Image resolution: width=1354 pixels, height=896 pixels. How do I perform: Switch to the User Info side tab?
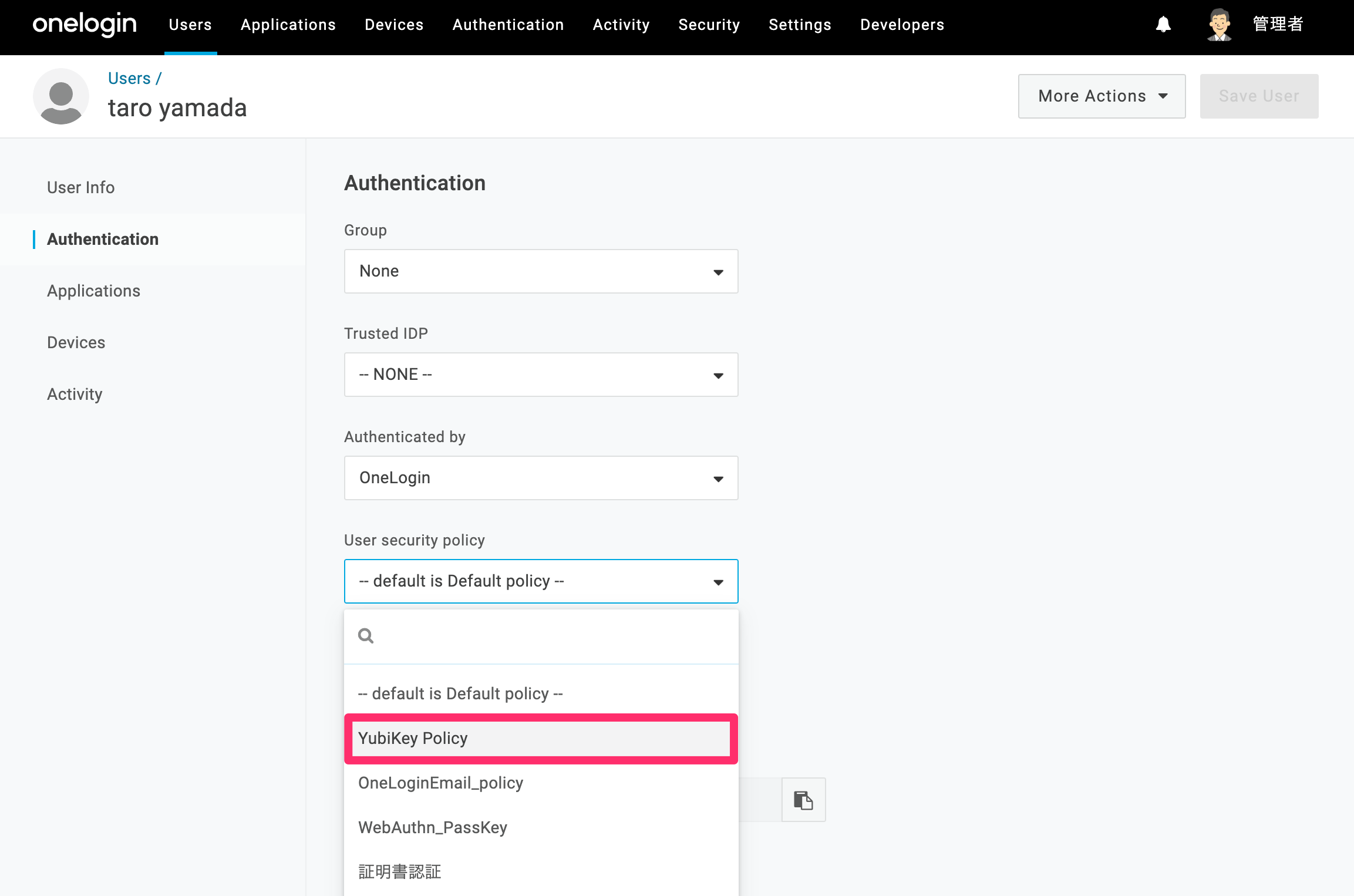(x=81, y=187)
